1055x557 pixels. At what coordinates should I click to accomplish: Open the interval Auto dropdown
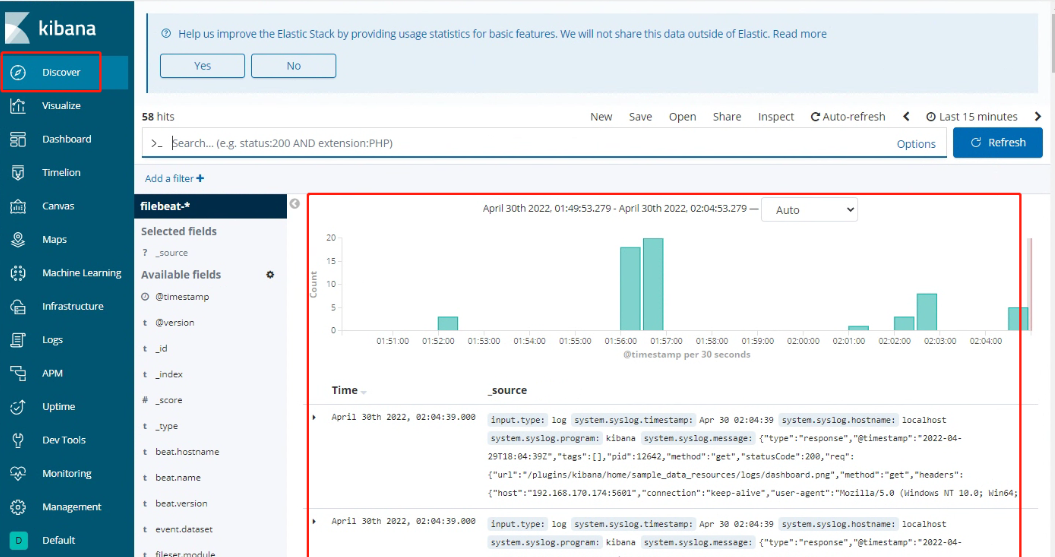pyautogui.click(x=809, y=210)
